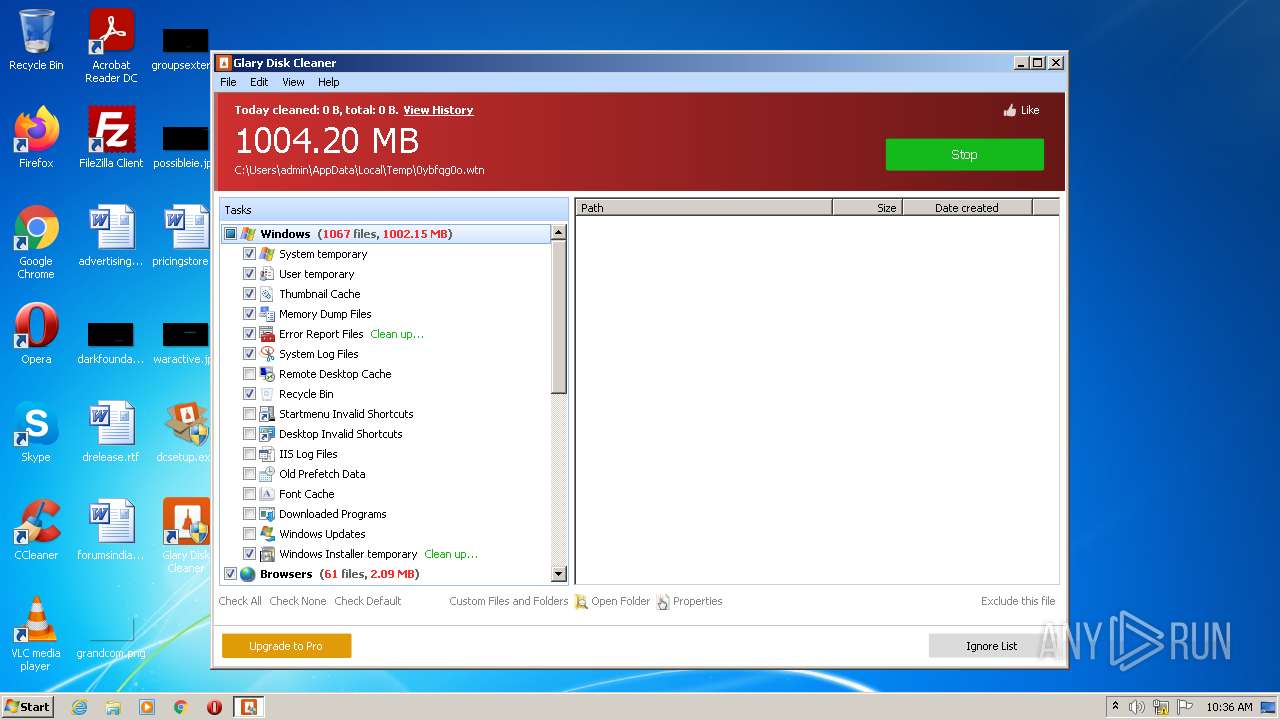Screen dimensions: 1280x720
Task: Click the Check All link
Action: (x=240, y=601)
